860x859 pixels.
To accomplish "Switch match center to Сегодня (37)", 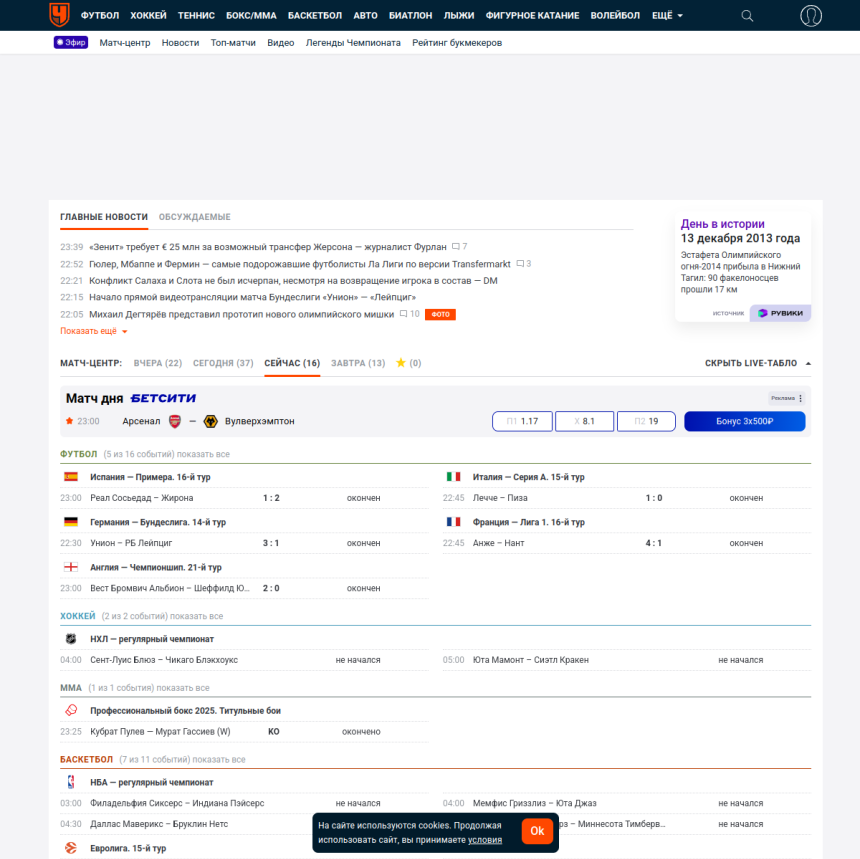I will pyautogui.click(x=223, y=363).
